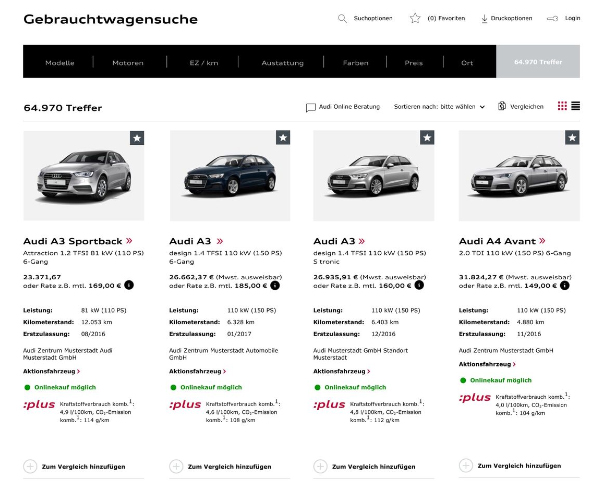Click Aktionsfahrzeug link under Standort Musterstadt
The image size is (602, 488).
coord(342,371)
